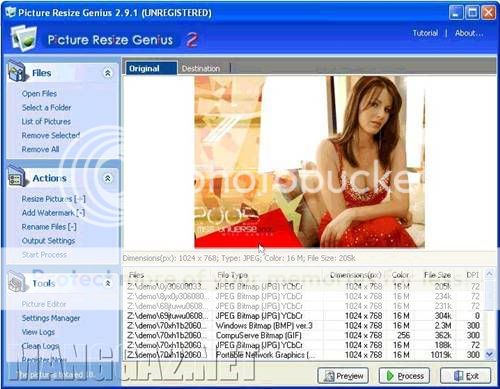Image resolution: width=500 pixels, height=389 pixels.
Task: Choose Select a Folder option
Action: [x=46, y=107]
